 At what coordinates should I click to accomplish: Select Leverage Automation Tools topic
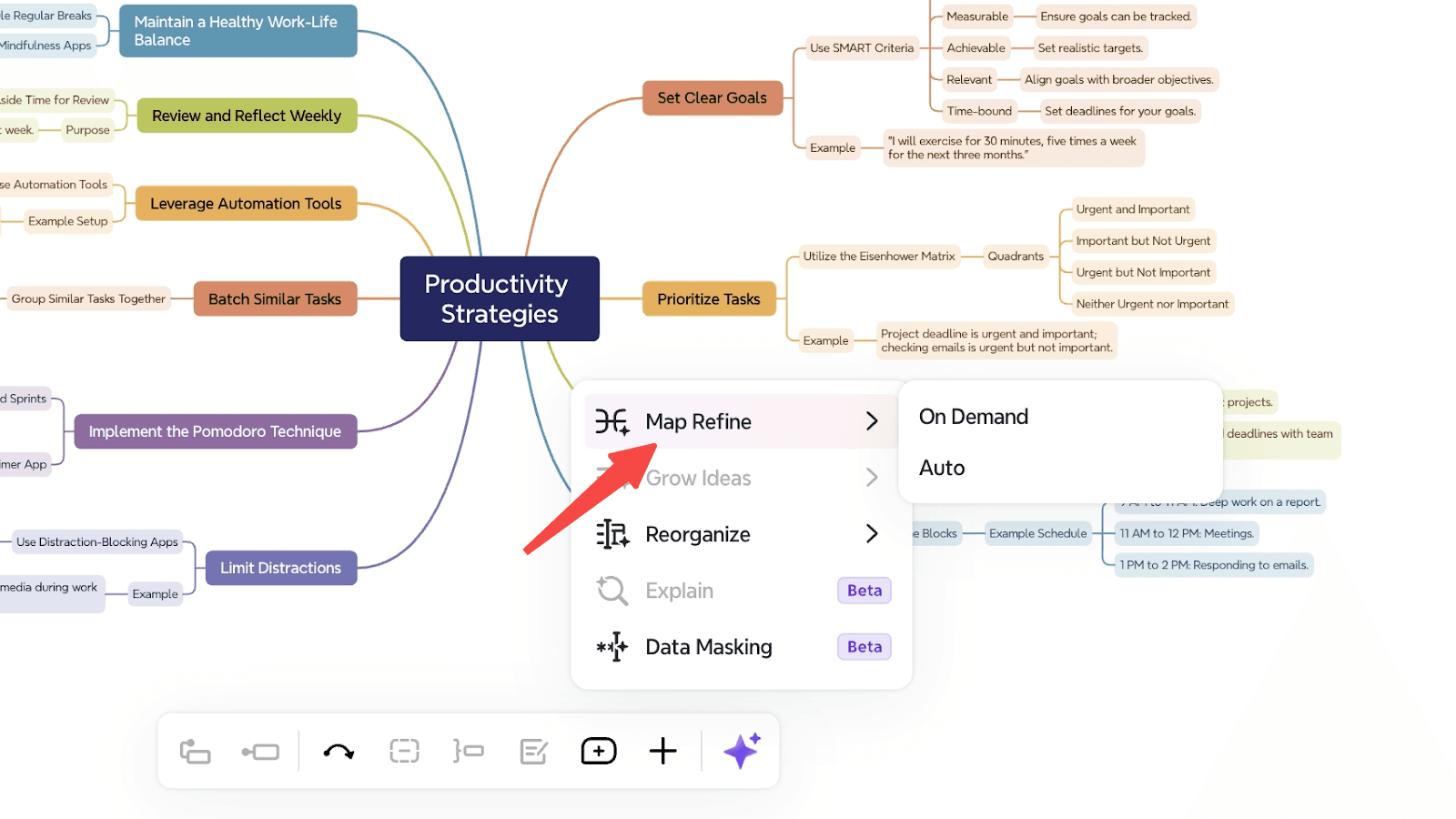[x=246, y=204]
